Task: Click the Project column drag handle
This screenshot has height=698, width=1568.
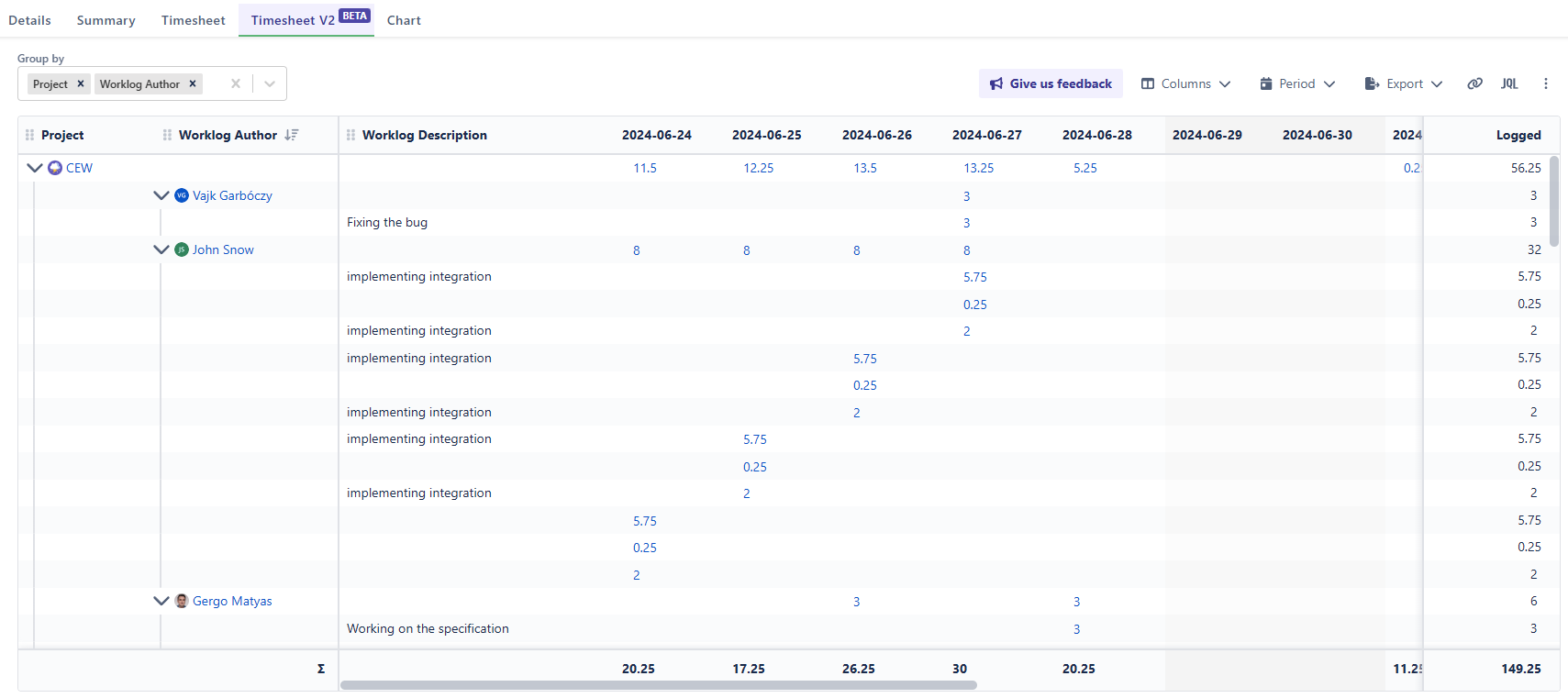Action: pos(29,135)
